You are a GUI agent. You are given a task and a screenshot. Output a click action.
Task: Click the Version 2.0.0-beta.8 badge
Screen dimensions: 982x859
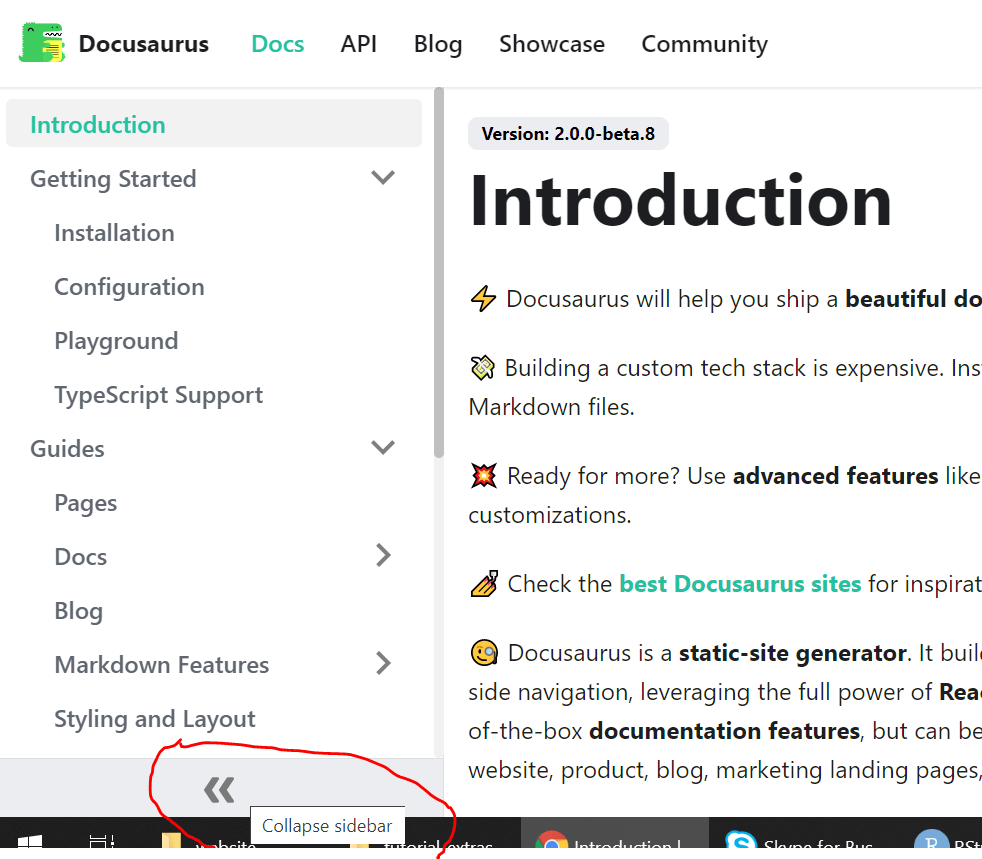(568, 133)
